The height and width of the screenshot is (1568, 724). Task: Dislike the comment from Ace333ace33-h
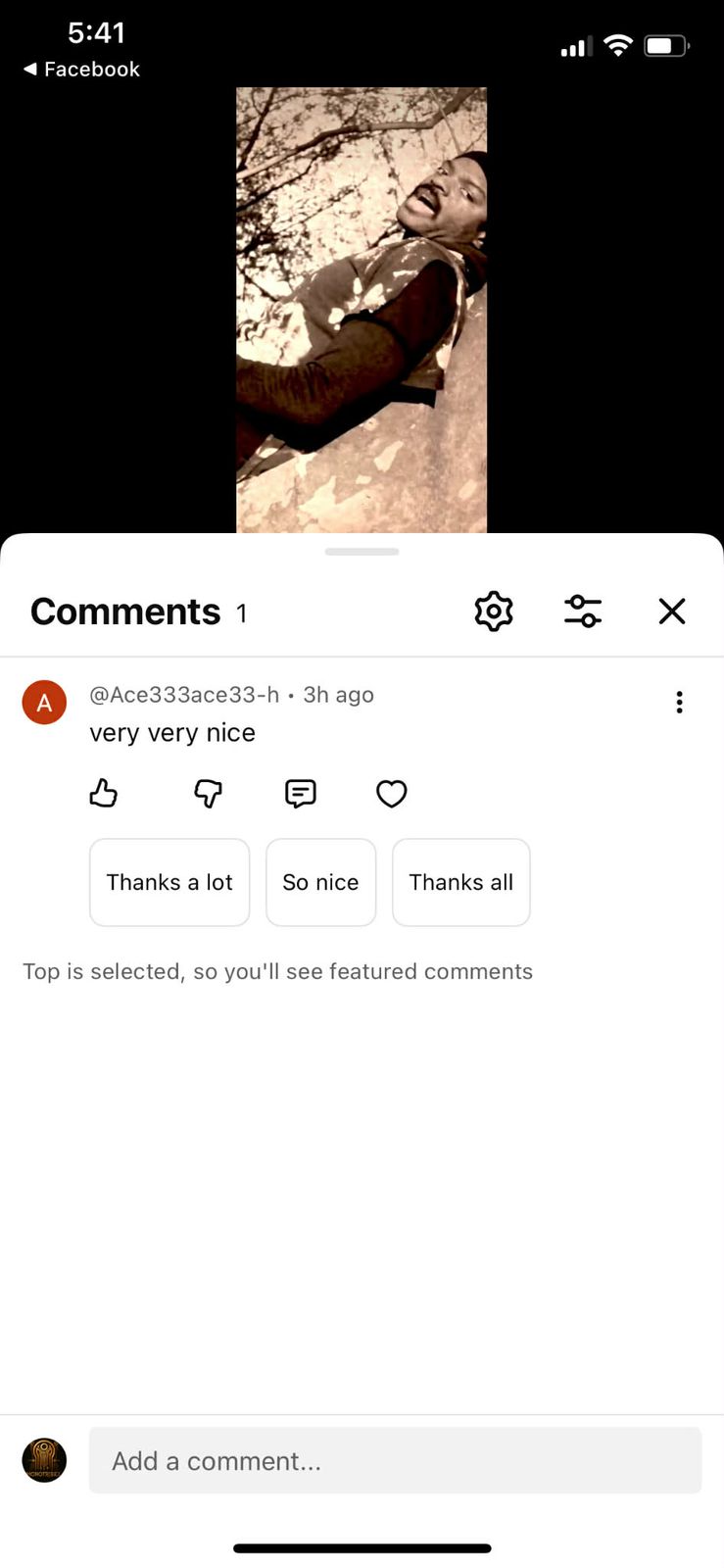[x=208, y=793]
